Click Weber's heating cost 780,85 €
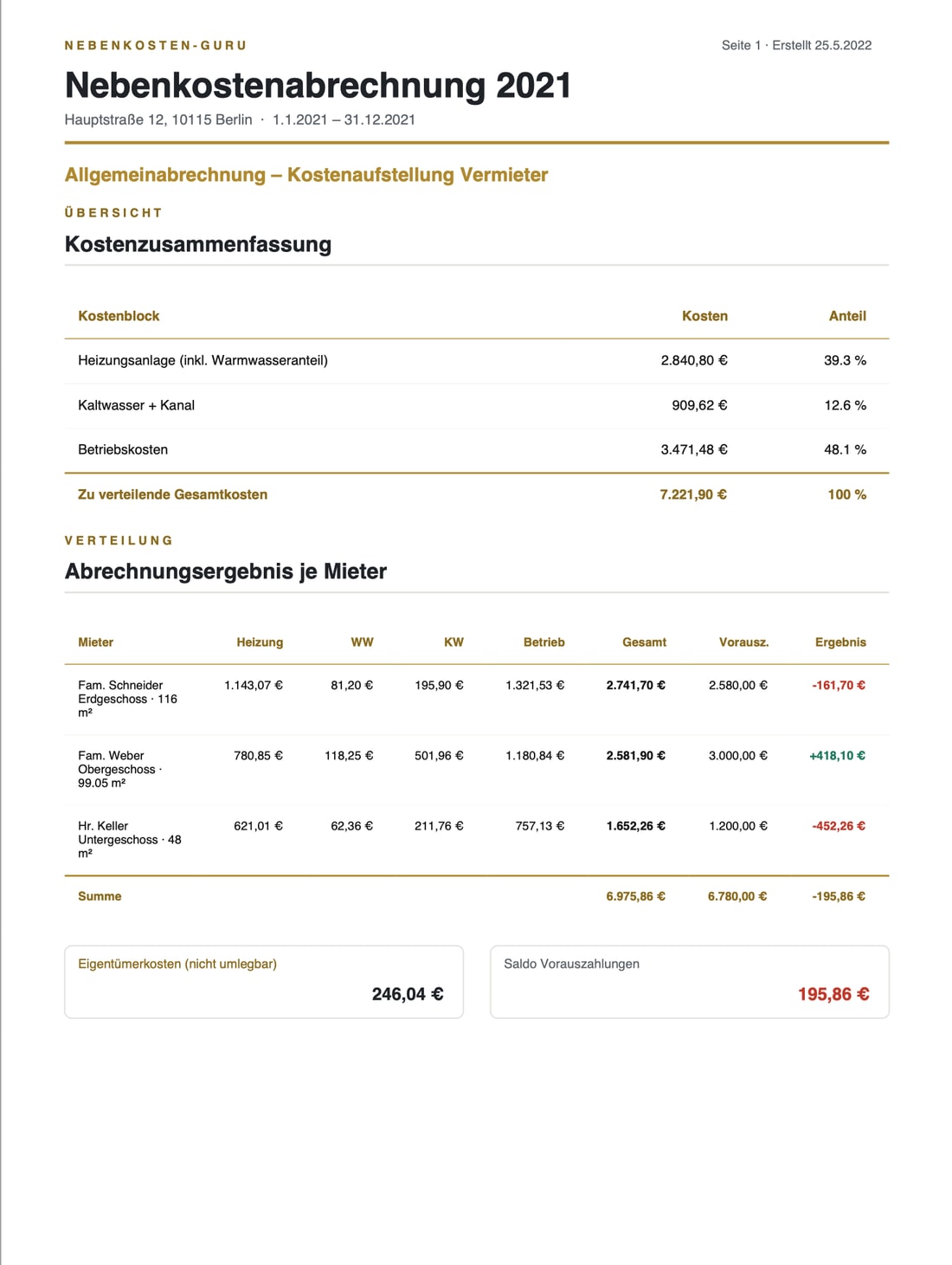Screen dimensions: 952x1265 pos(259,756)
